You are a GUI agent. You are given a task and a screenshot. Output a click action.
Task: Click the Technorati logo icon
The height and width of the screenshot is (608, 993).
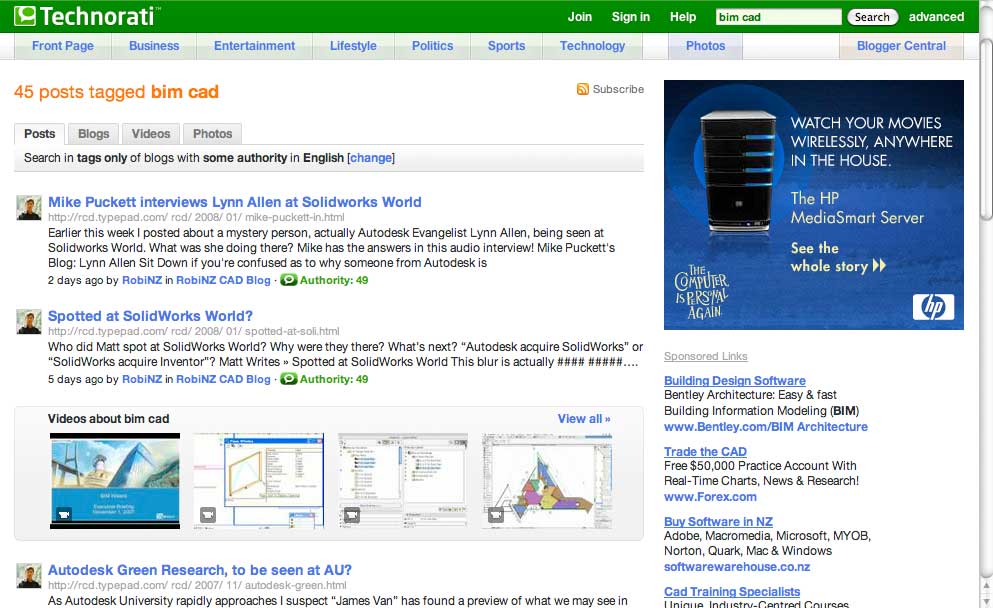coord(25,16)
